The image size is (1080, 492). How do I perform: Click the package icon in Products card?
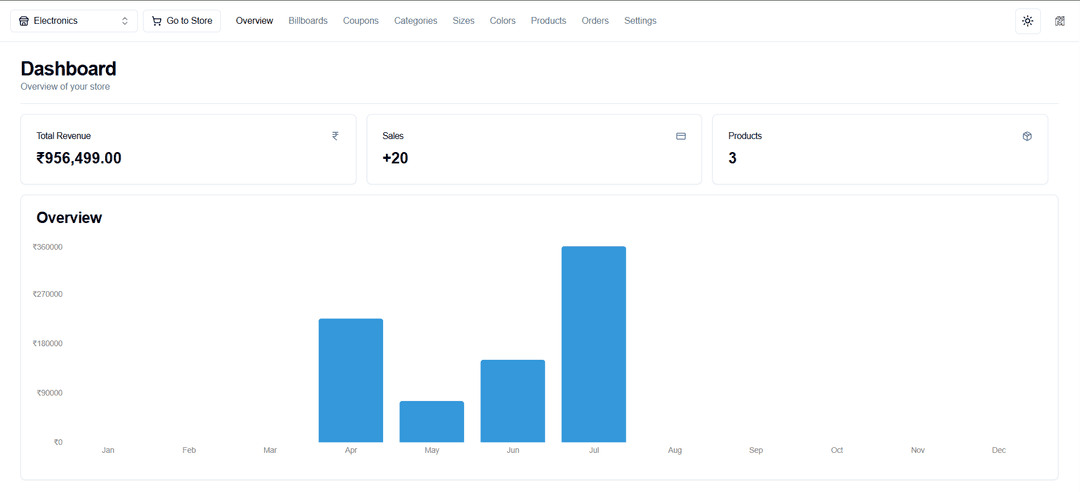pos(1027,136)
